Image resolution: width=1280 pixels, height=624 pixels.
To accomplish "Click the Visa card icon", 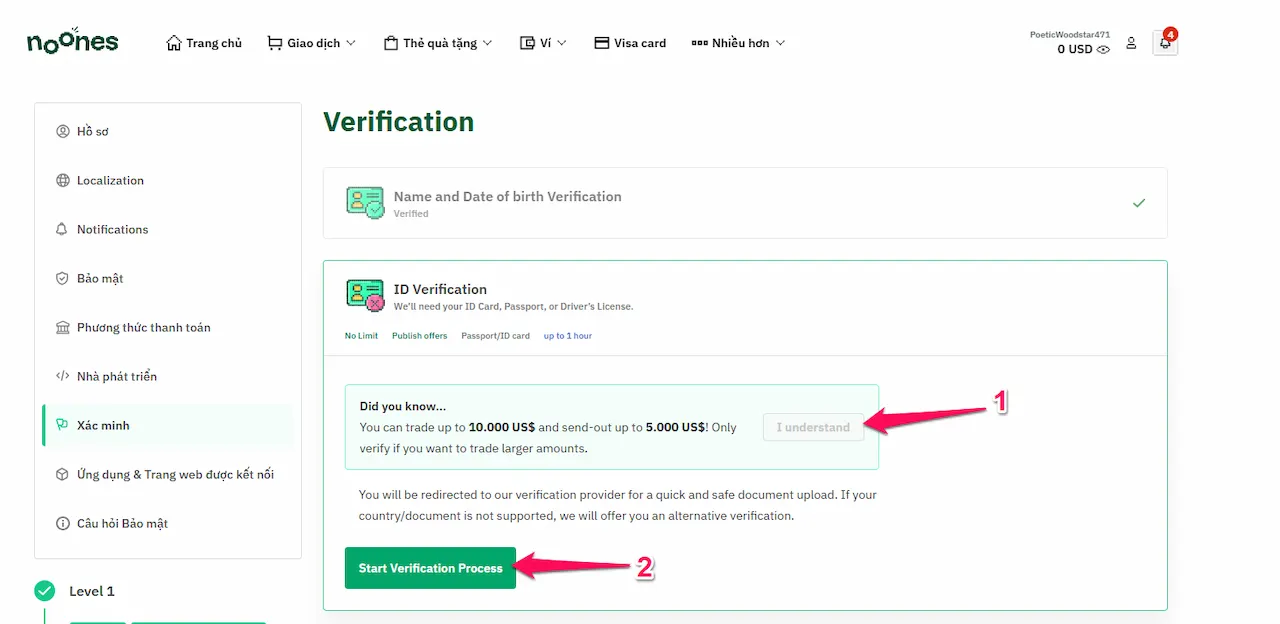I will (601, 43).
